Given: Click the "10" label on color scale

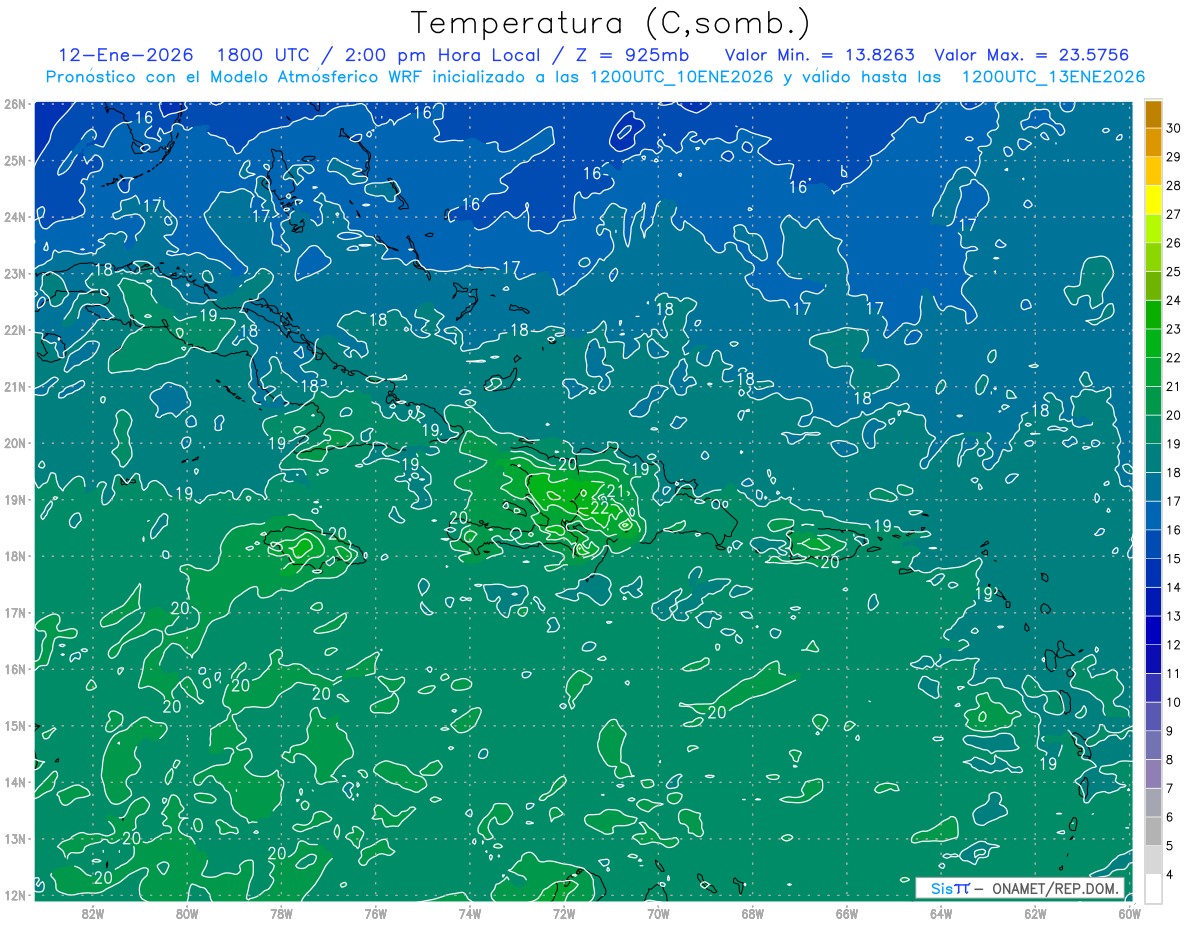Looking at the screenshot, I should coord(1174,702).
